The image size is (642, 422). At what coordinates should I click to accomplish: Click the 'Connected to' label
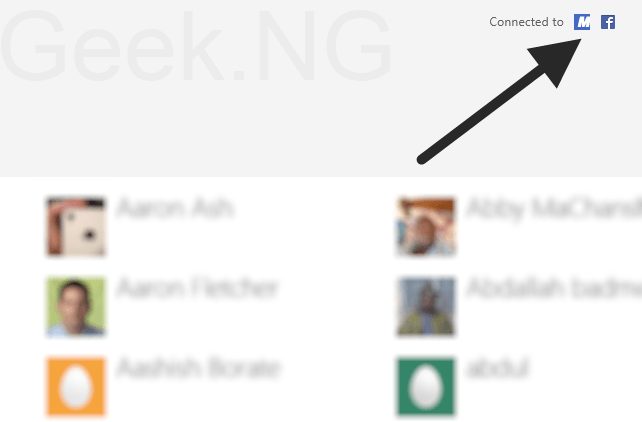coord(526,22)
